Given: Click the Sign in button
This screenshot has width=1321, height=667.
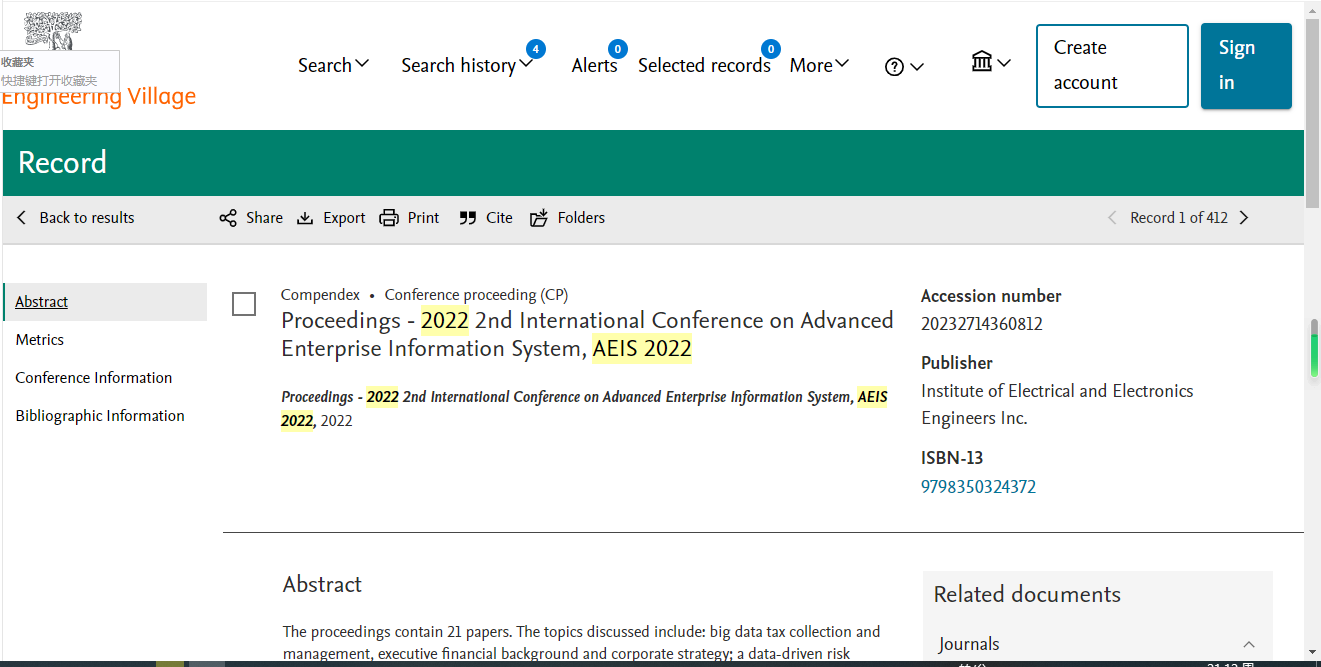Looking at the screenshot, I should tap(1246, 65).
